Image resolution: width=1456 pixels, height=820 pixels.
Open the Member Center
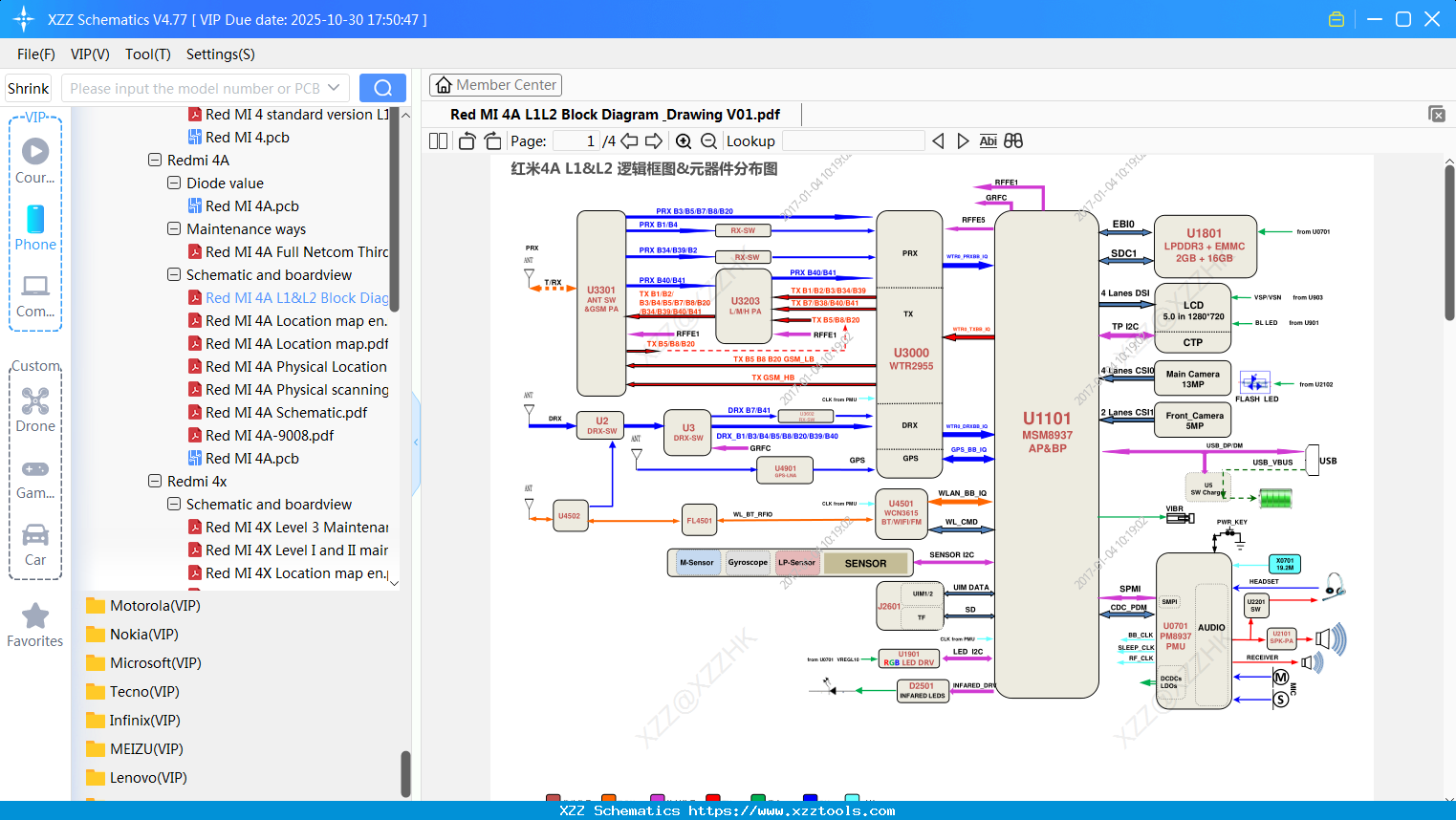click(x=495, y=85)
